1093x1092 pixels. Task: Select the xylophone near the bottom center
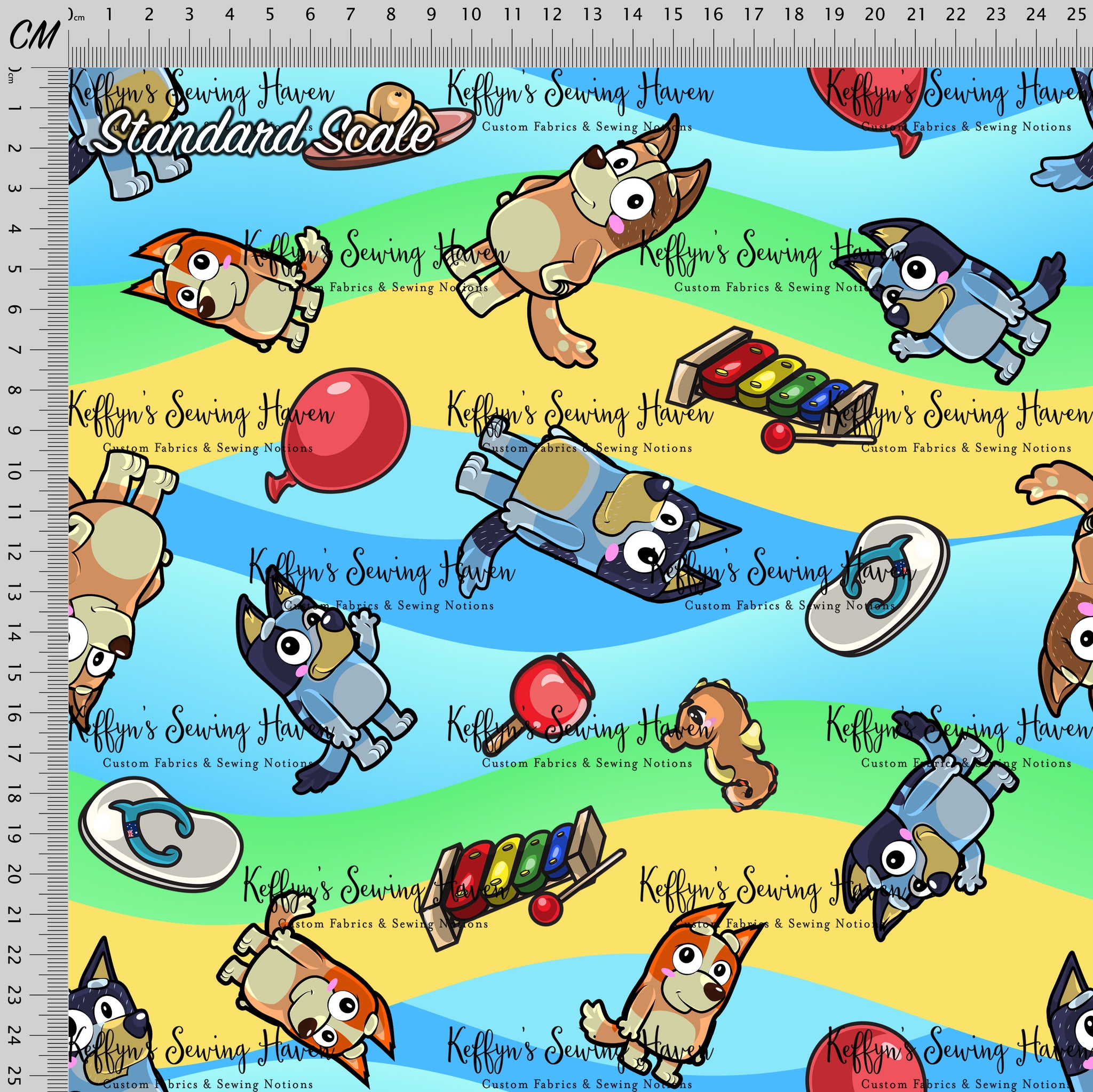[x=524, y=880]
